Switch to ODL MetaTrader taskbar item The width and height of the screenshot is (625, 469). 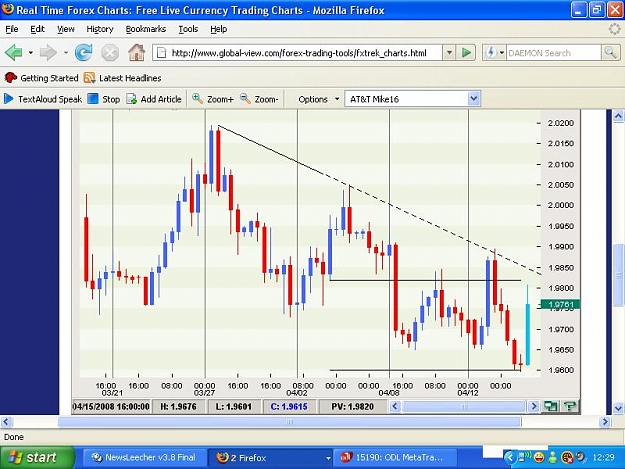396,457
